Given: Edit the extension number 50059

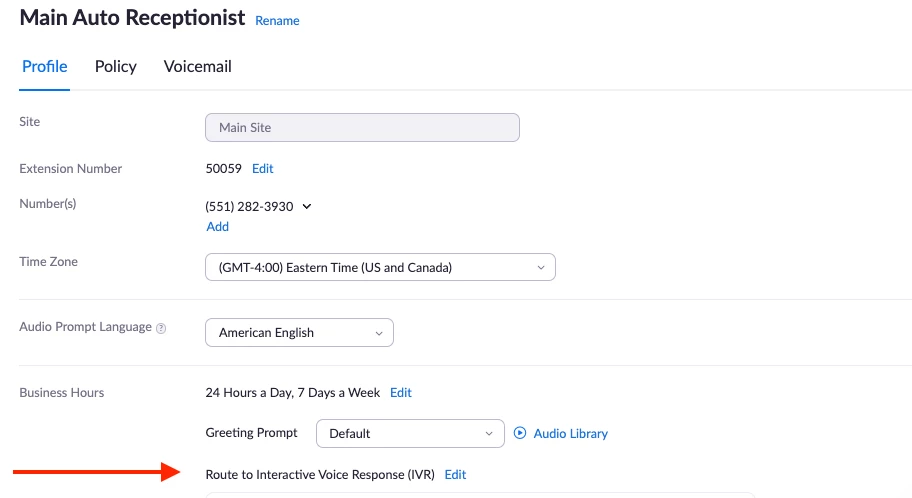Looking at the screenshot, I should pyautogui.click(x=263, y=169).
